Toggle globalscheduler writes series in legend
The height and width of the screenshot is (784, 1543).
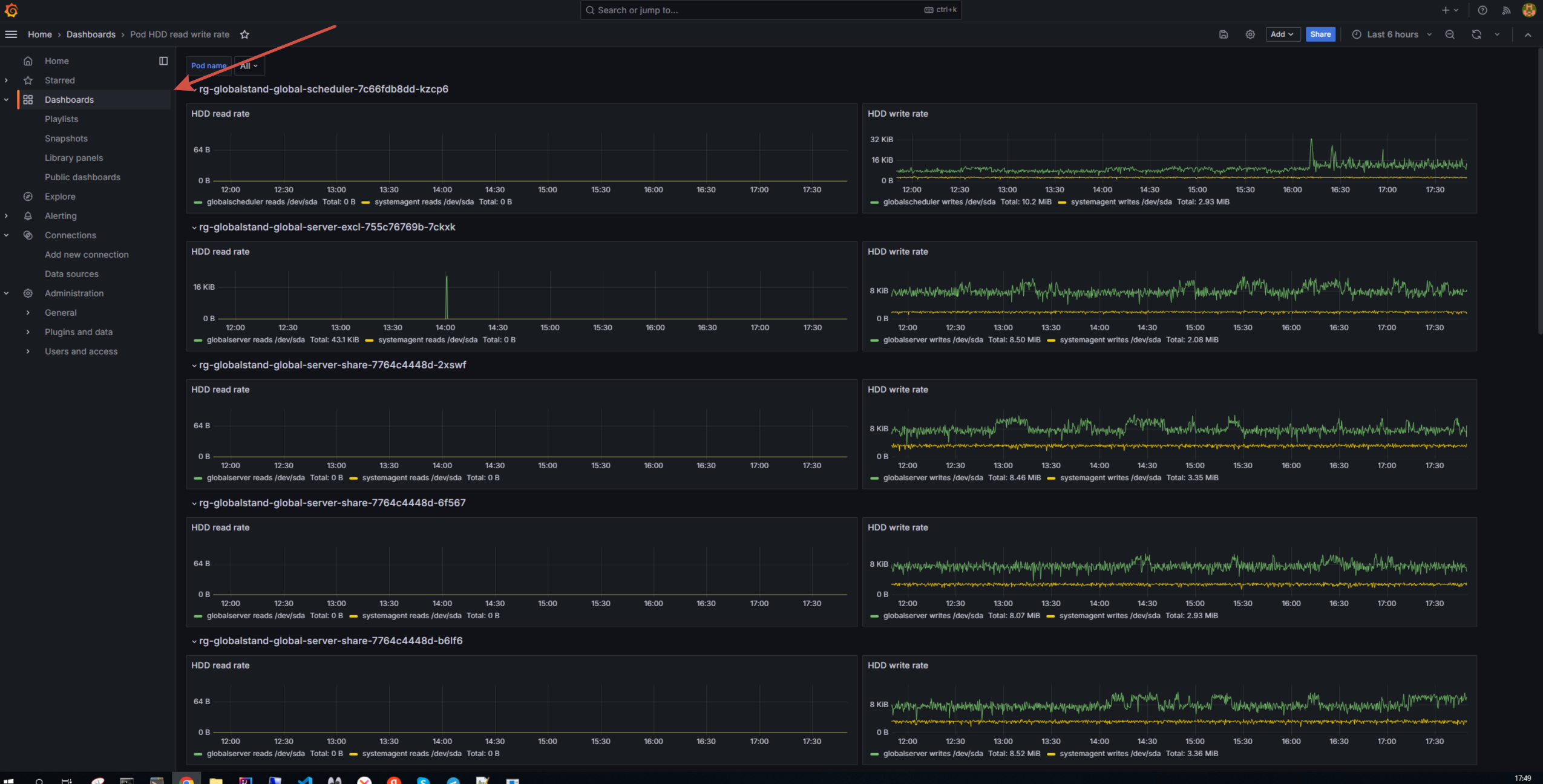coord(939,202)
